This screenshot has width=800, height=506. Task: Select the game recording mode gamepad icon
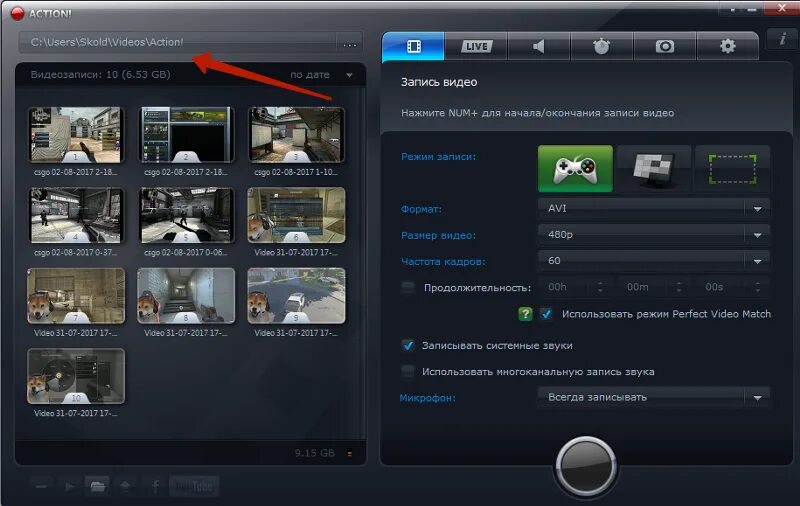pyautogui.click(x=575, y=169)
